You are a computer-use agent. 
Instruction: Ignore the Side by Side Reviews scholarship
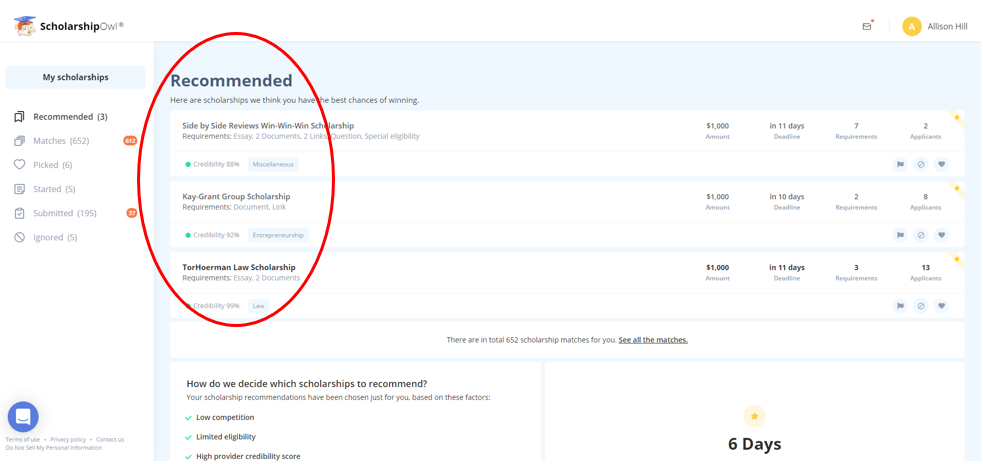(920, 164)
